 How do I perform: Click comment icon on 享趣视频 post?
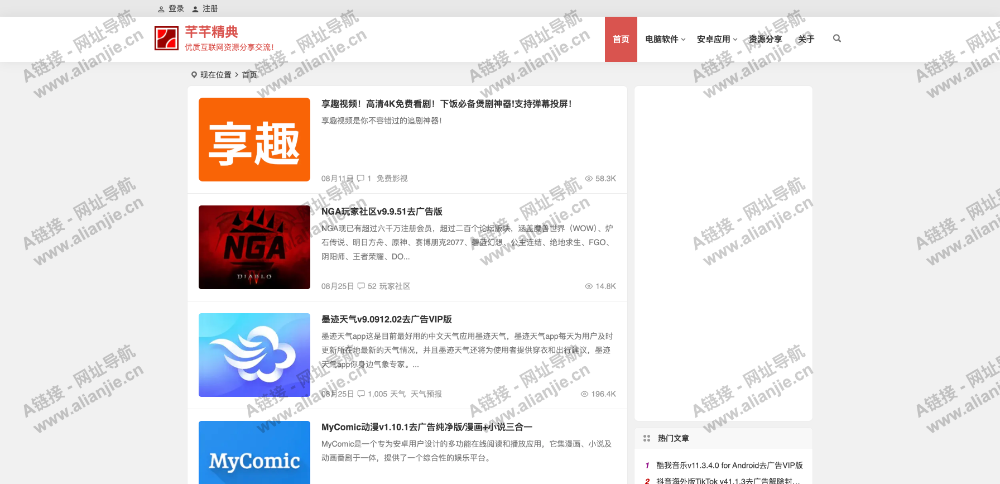tap(360, 179)
